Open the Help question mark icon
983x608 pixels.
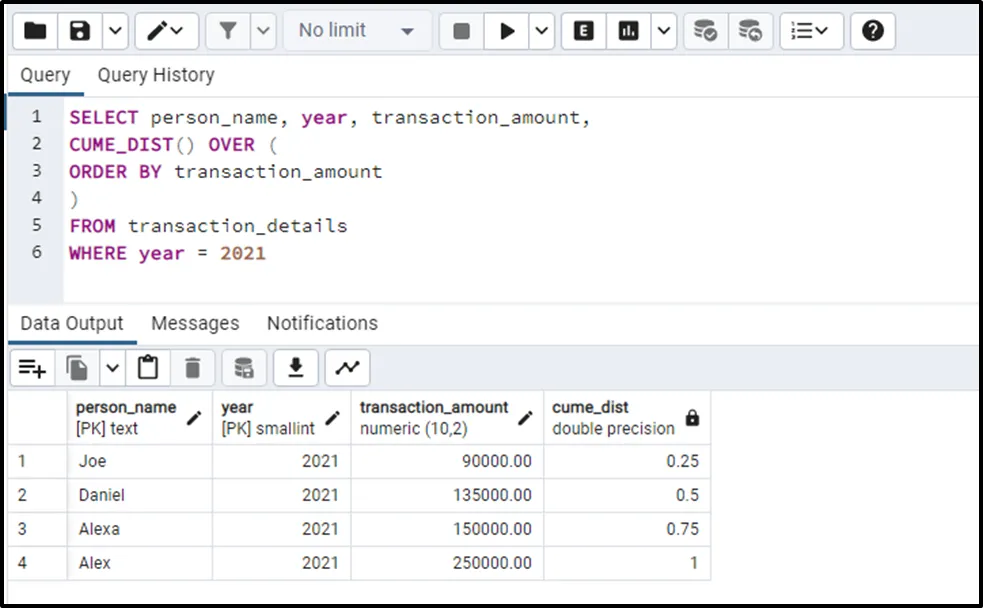pos(872,31)
